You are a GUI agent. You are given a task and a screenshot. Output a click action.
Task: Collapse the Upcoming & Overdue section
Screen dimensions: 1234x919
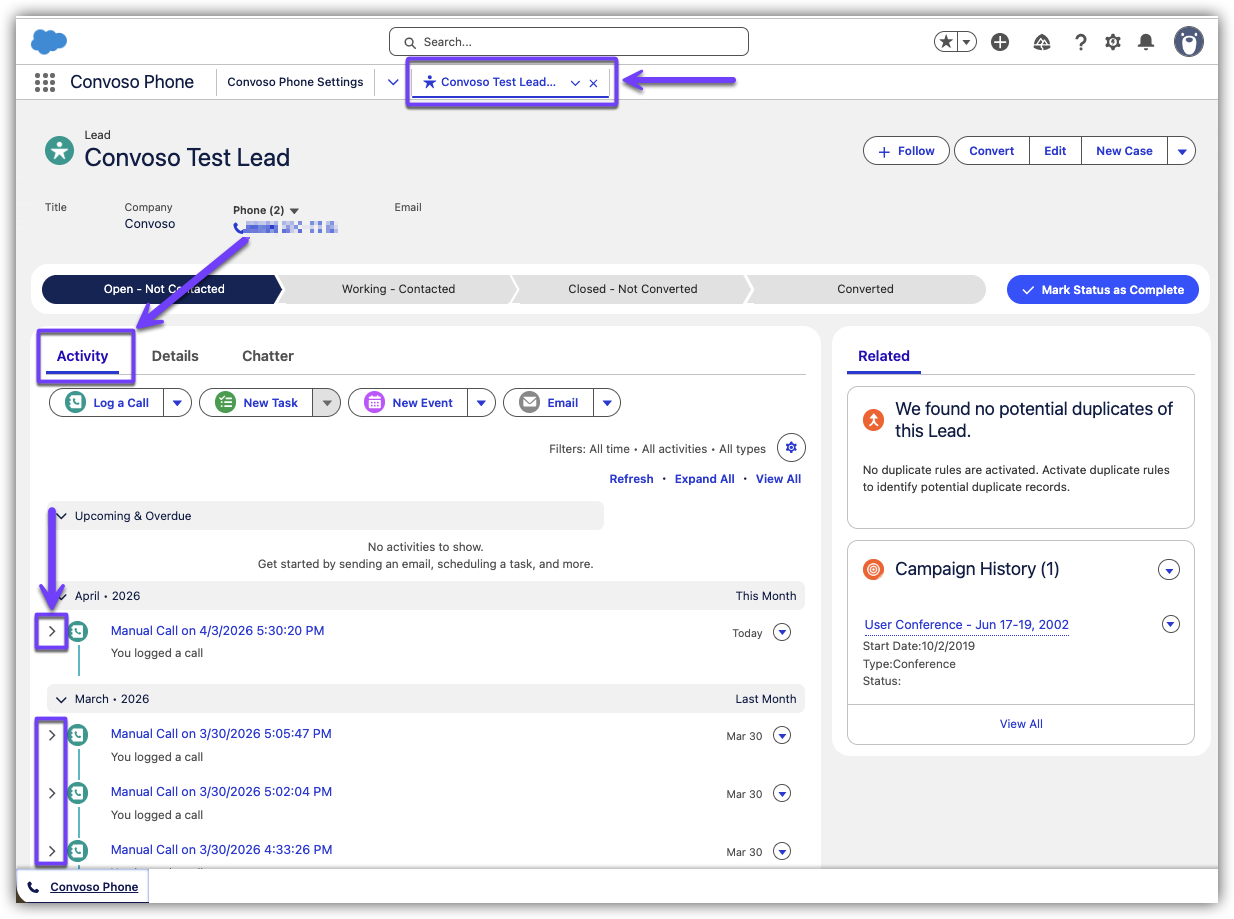[62, 516]
